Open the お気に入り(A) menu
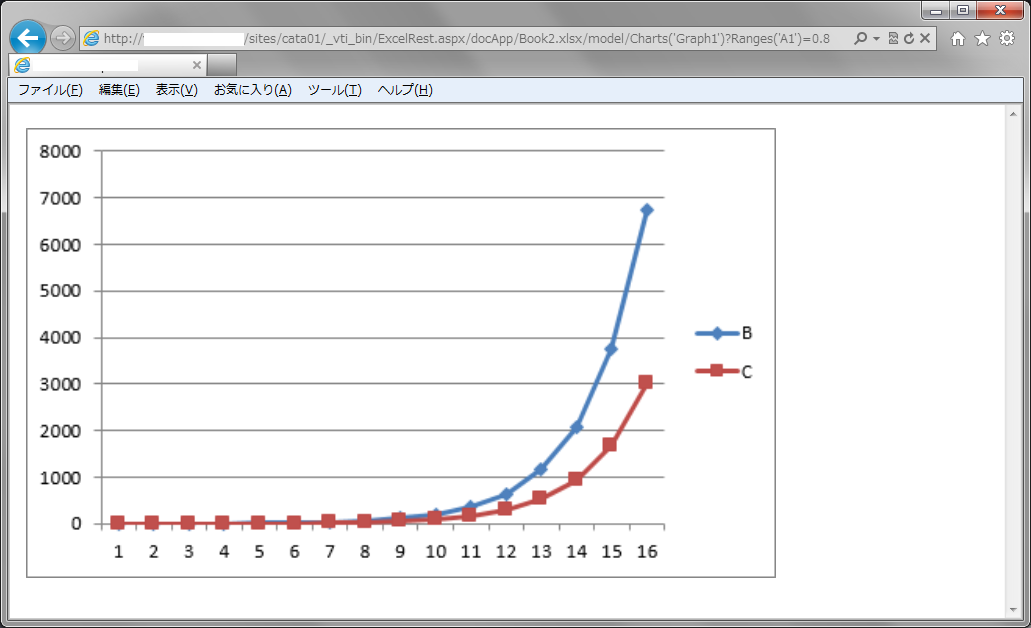The width and height of the screenshot is (1031, 628). (x=252, y=90)
